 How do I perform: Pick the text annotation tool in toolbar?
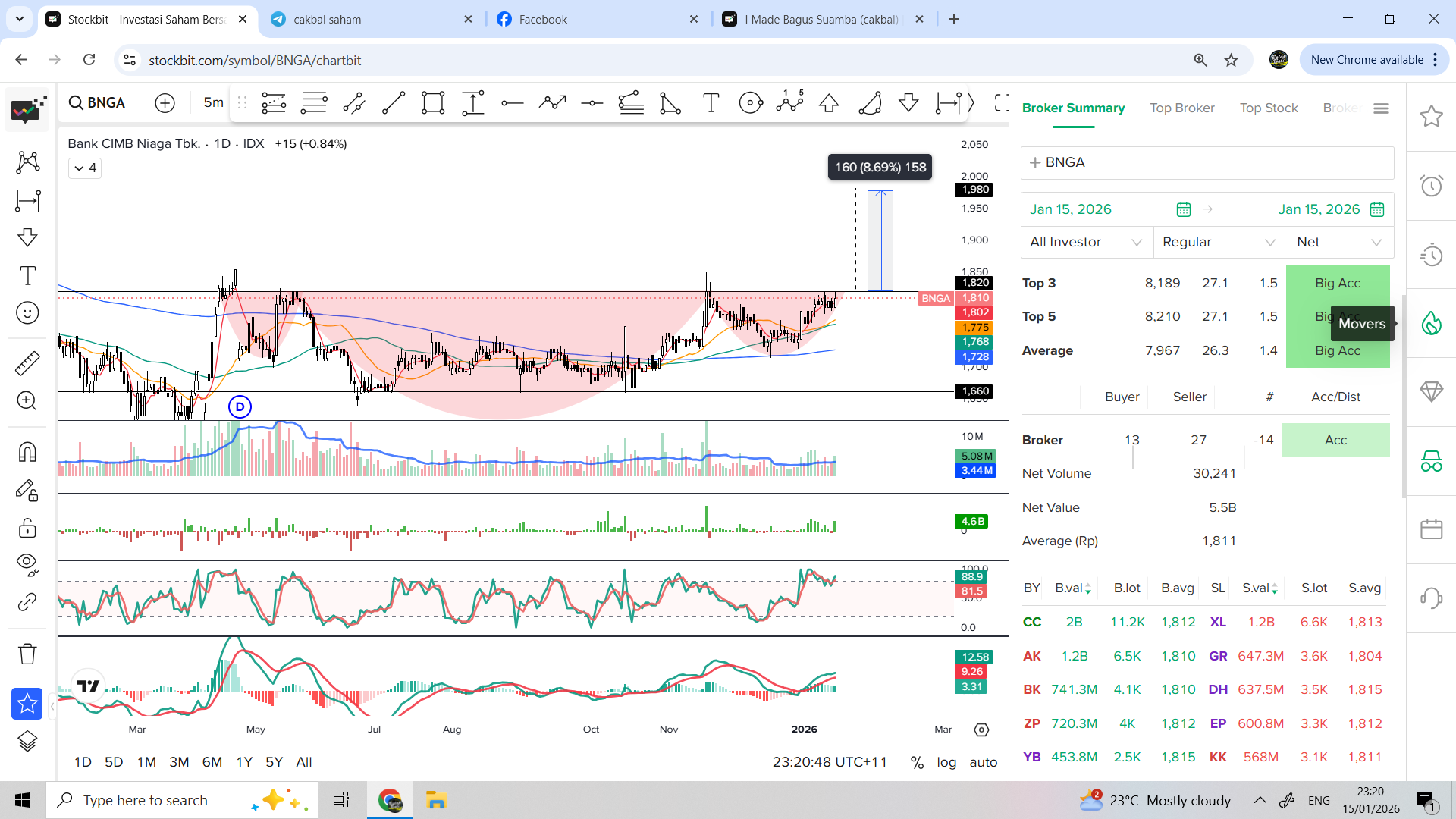pyautogui.click(x=711, y=102)
